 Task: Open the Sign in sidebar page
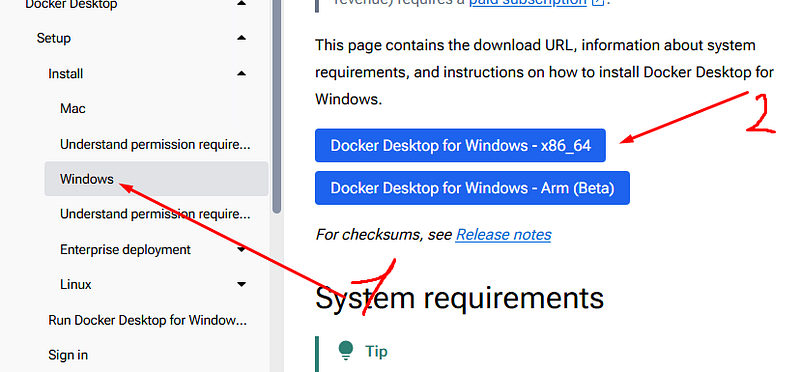point(68,355)
